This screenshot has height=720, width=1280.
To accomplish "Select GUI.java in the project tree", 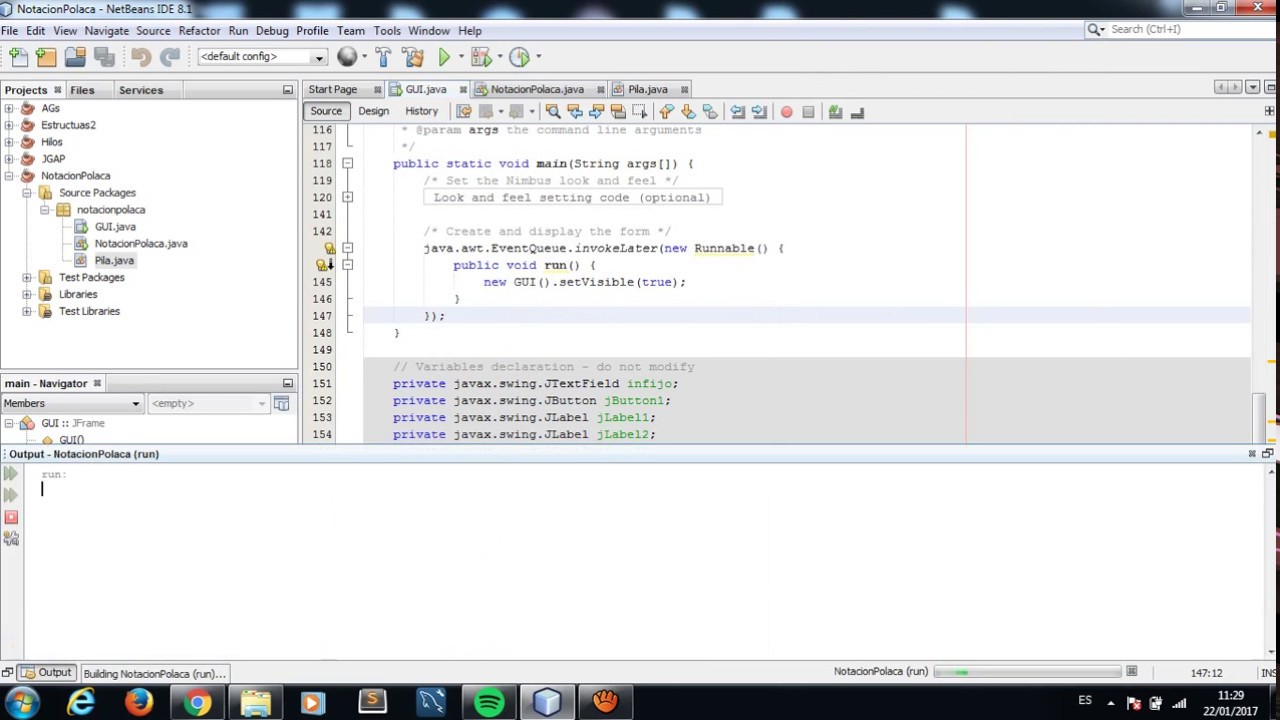I will [114, 227].
